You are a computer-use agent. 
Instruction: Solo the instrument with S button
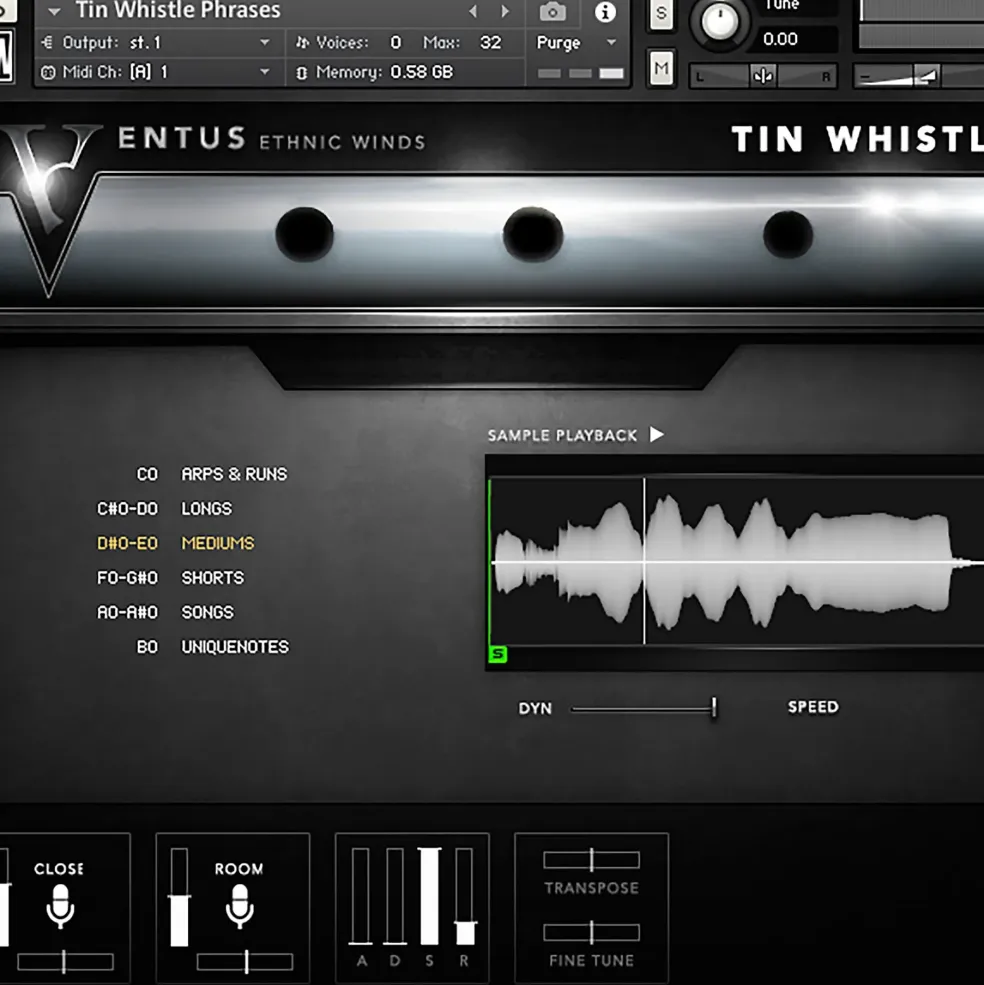tap(661, 13)
